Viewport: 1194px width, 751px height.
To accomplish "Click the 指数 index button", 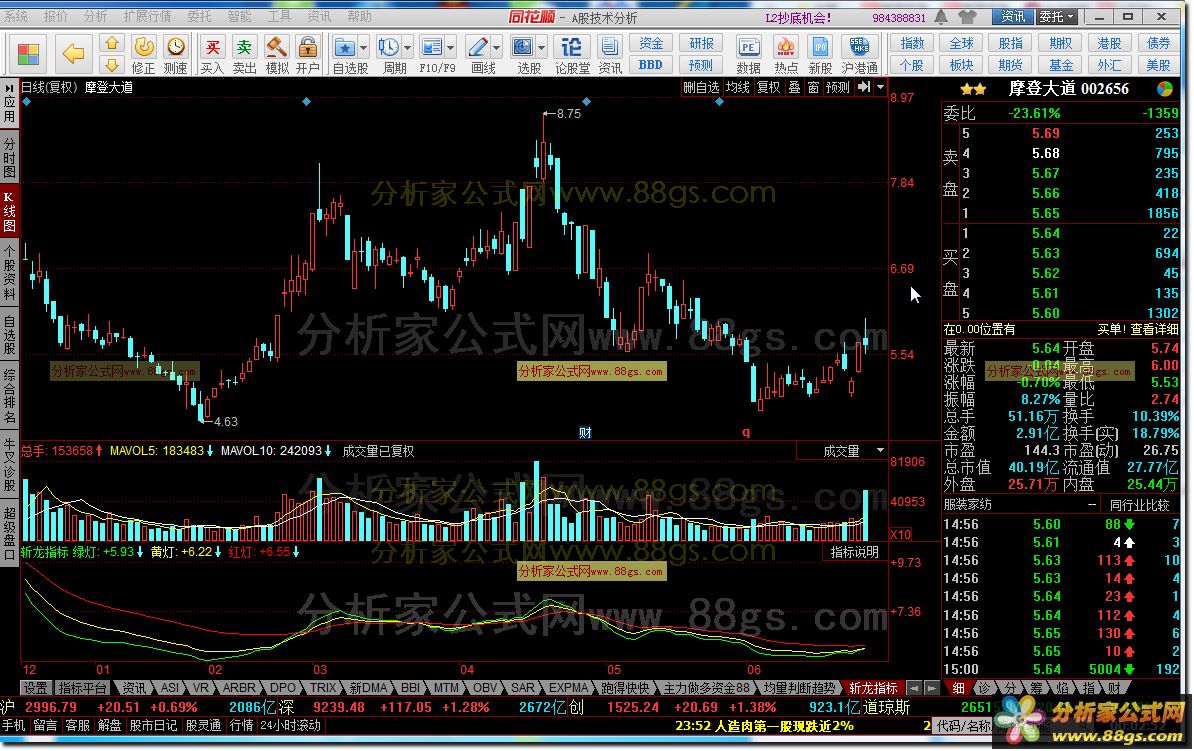I will [911, 43].
